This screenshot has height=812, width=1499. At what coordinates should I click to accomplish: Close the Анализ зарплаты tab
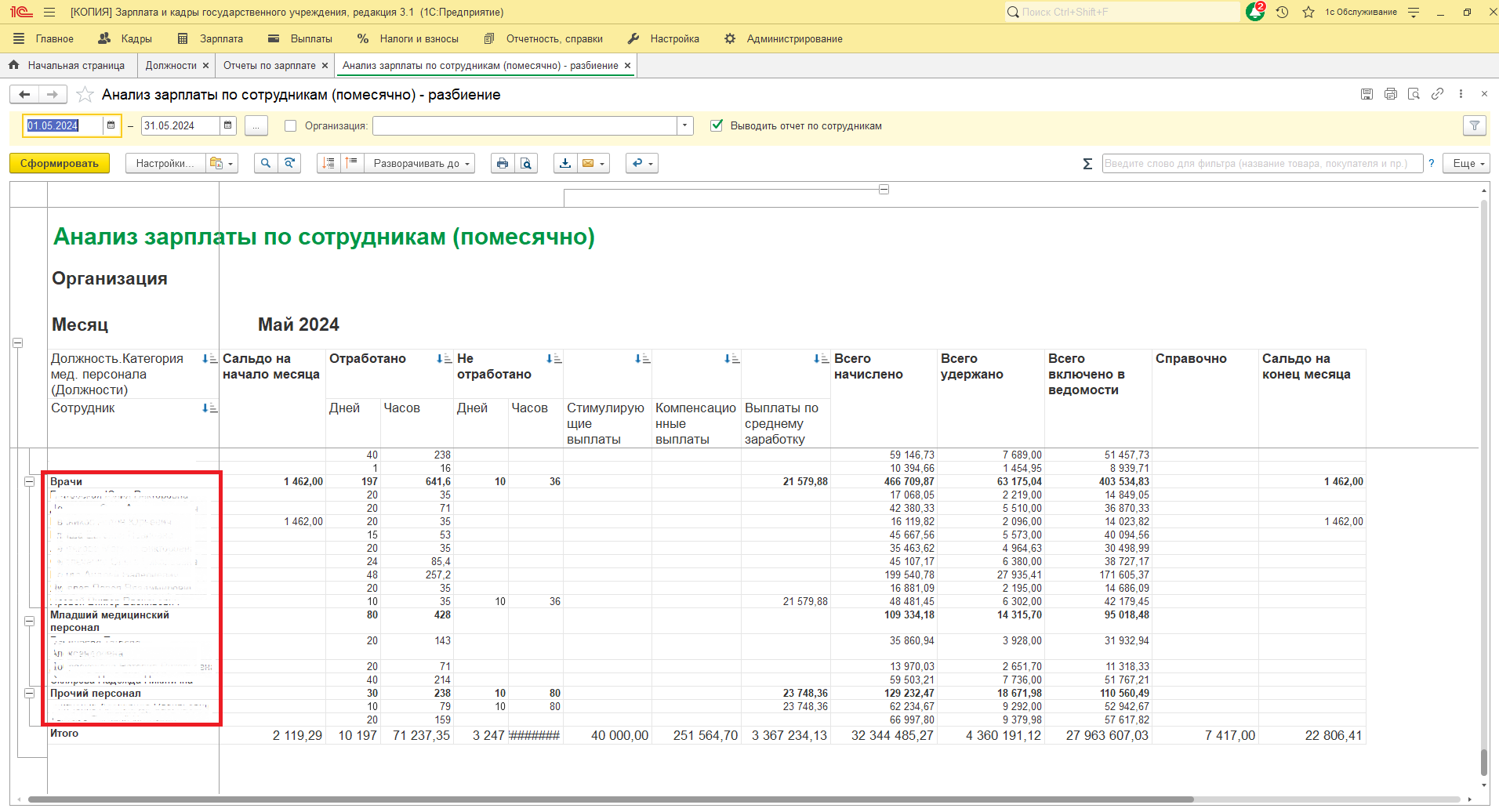click(x=627, y=66)
